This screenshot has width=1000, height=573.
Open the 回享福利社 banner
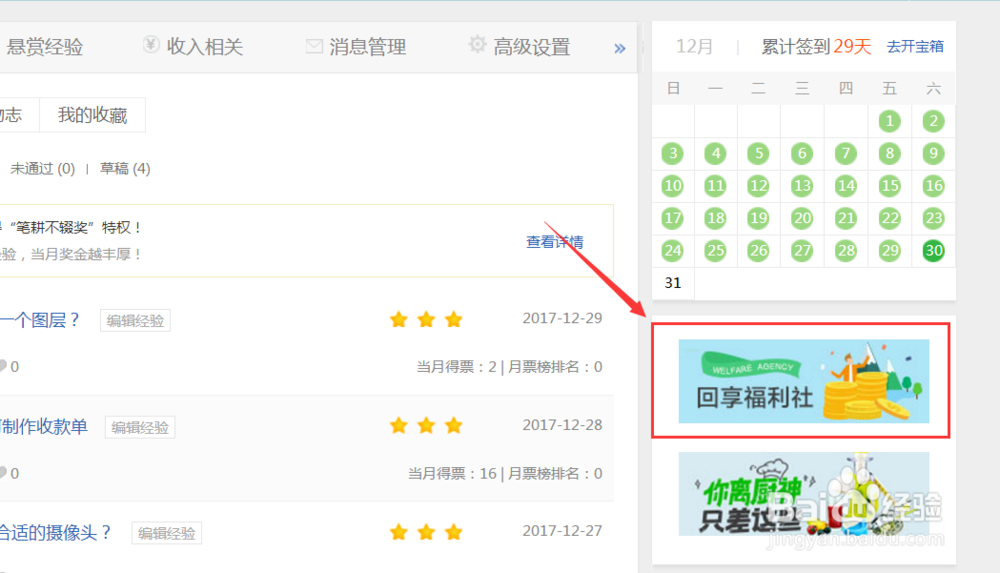click(804, 381)
